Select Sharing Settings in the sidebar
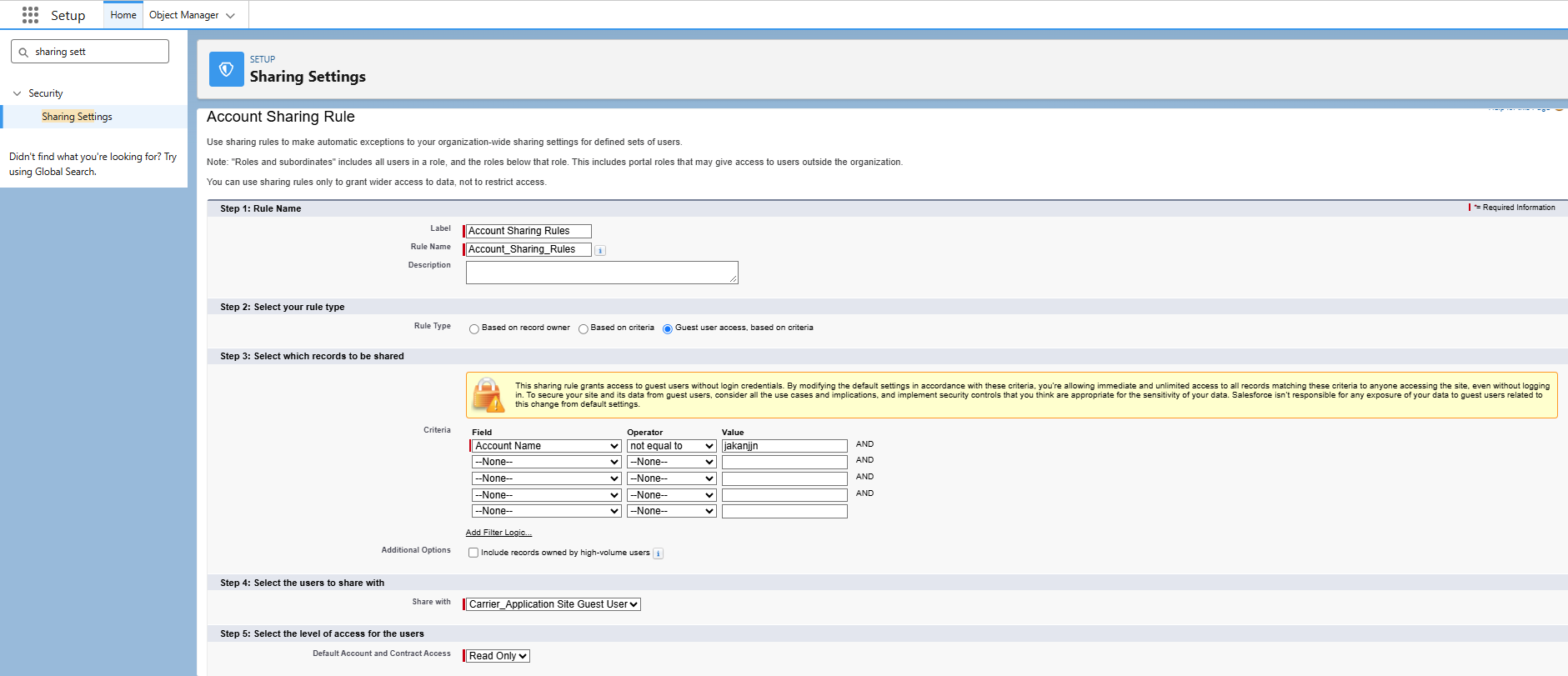This screenshot has width=1568, height=676. tap(77, 117)
